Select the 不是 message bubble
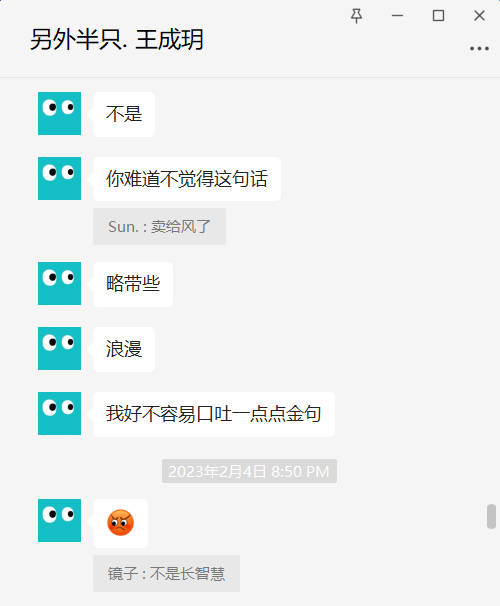Screen dimensions: 500x606 124,114
